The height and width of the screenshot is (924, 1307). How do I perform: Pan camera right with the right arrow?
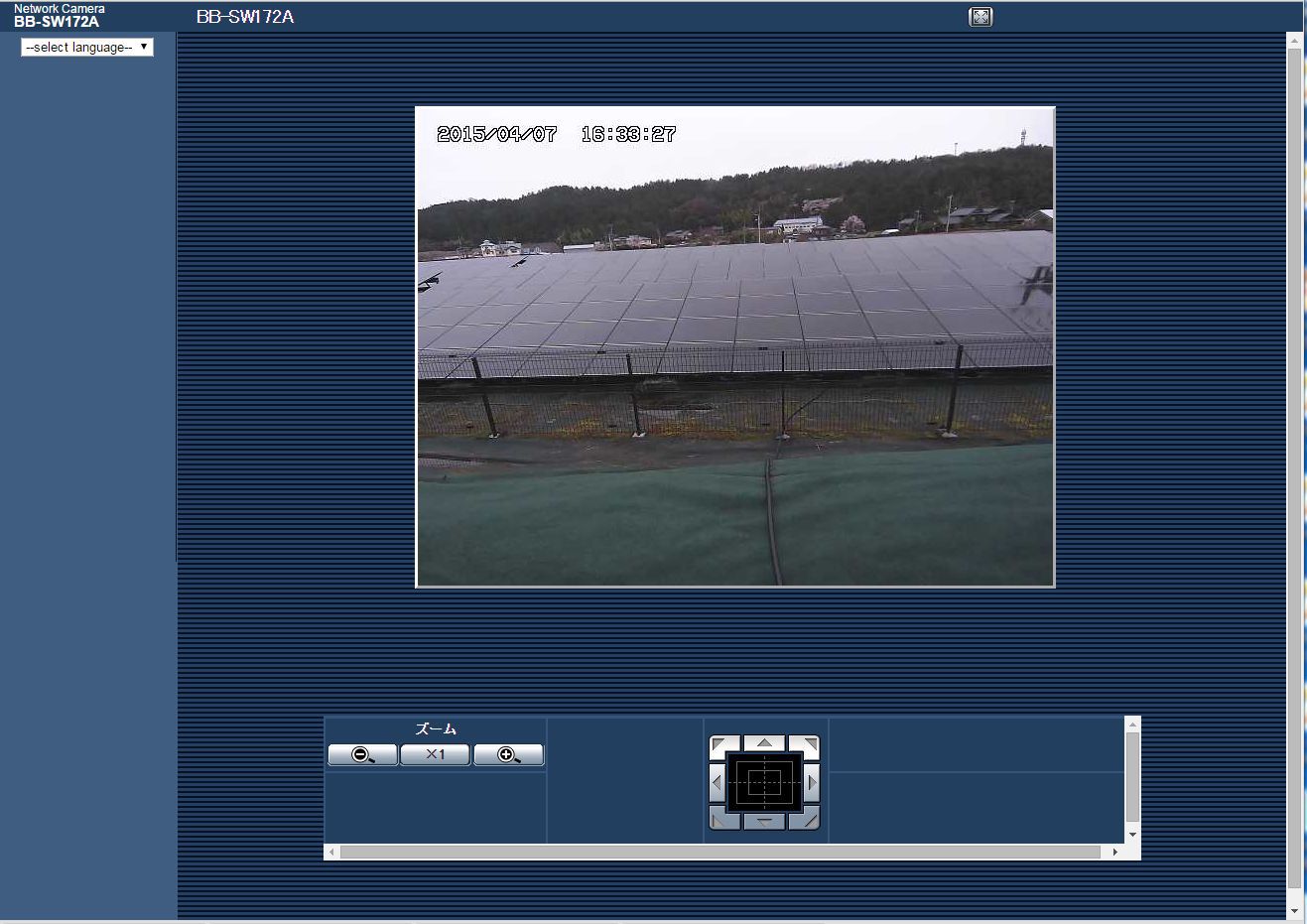click(812, 783)
